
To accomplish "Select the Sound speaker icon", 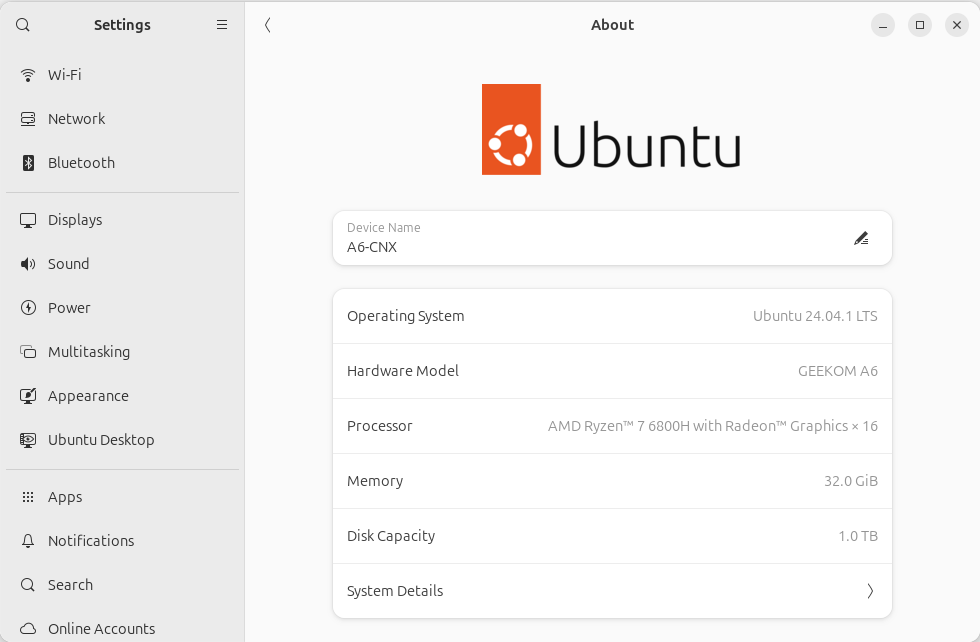I will coord(28,264).
